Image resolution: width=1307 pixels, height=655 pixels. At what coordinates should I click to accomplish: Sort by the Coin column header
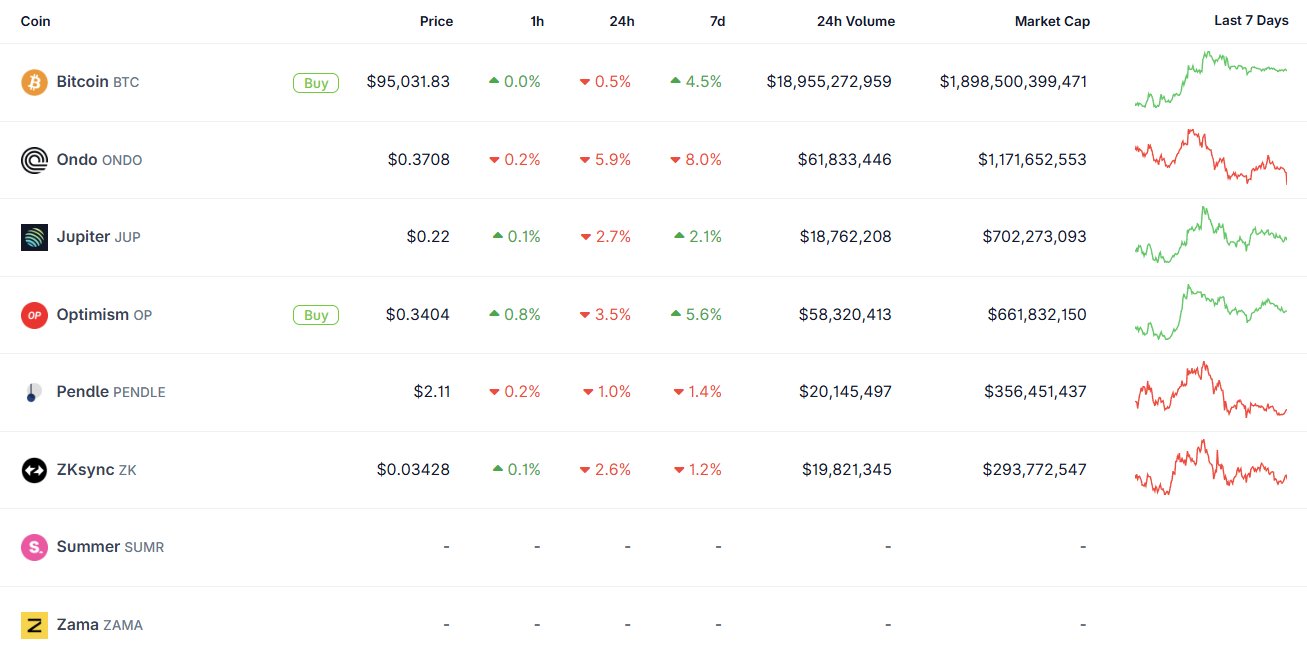[35, 21]
